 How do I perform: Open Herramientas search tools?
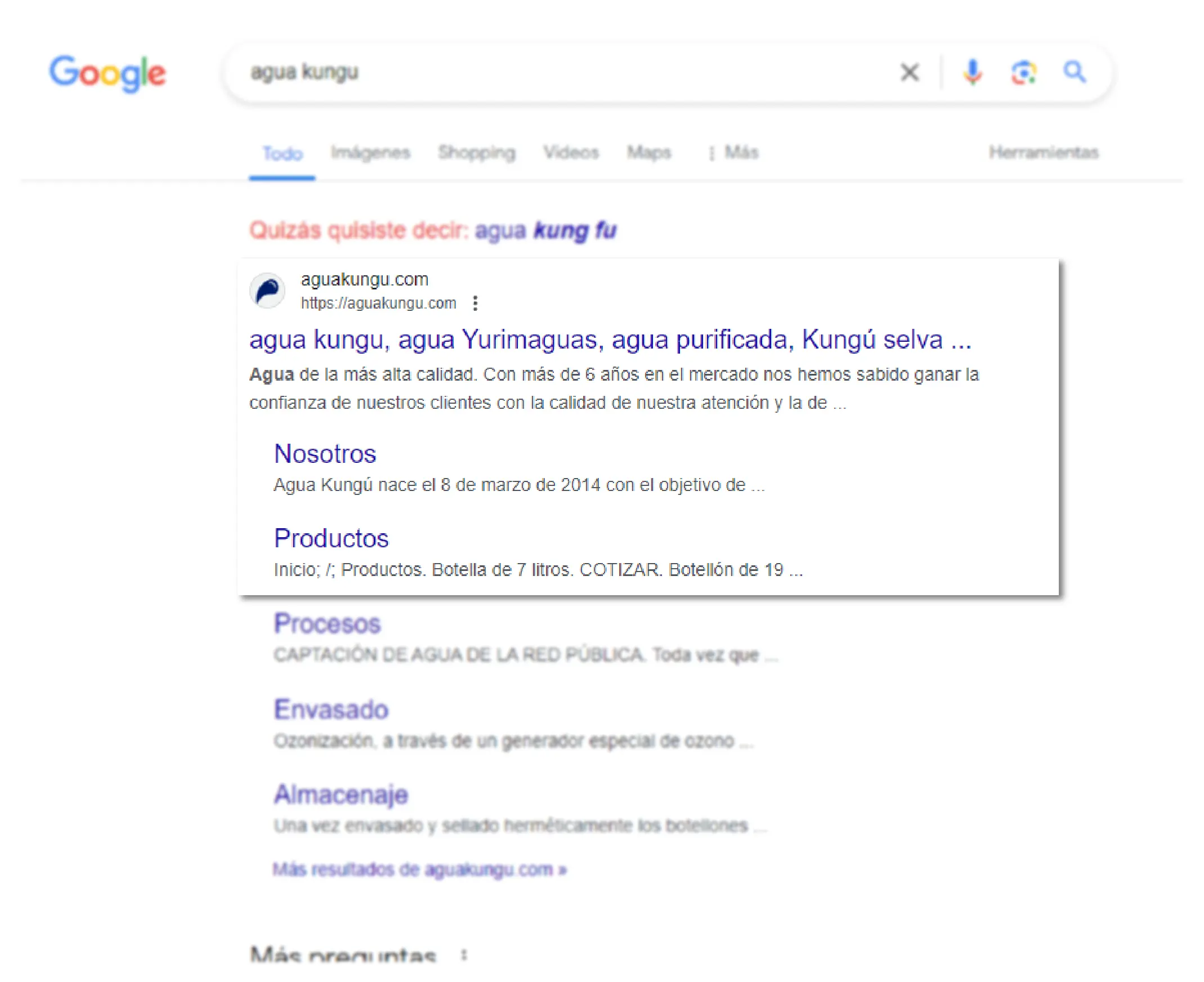tap(1044, 152)
